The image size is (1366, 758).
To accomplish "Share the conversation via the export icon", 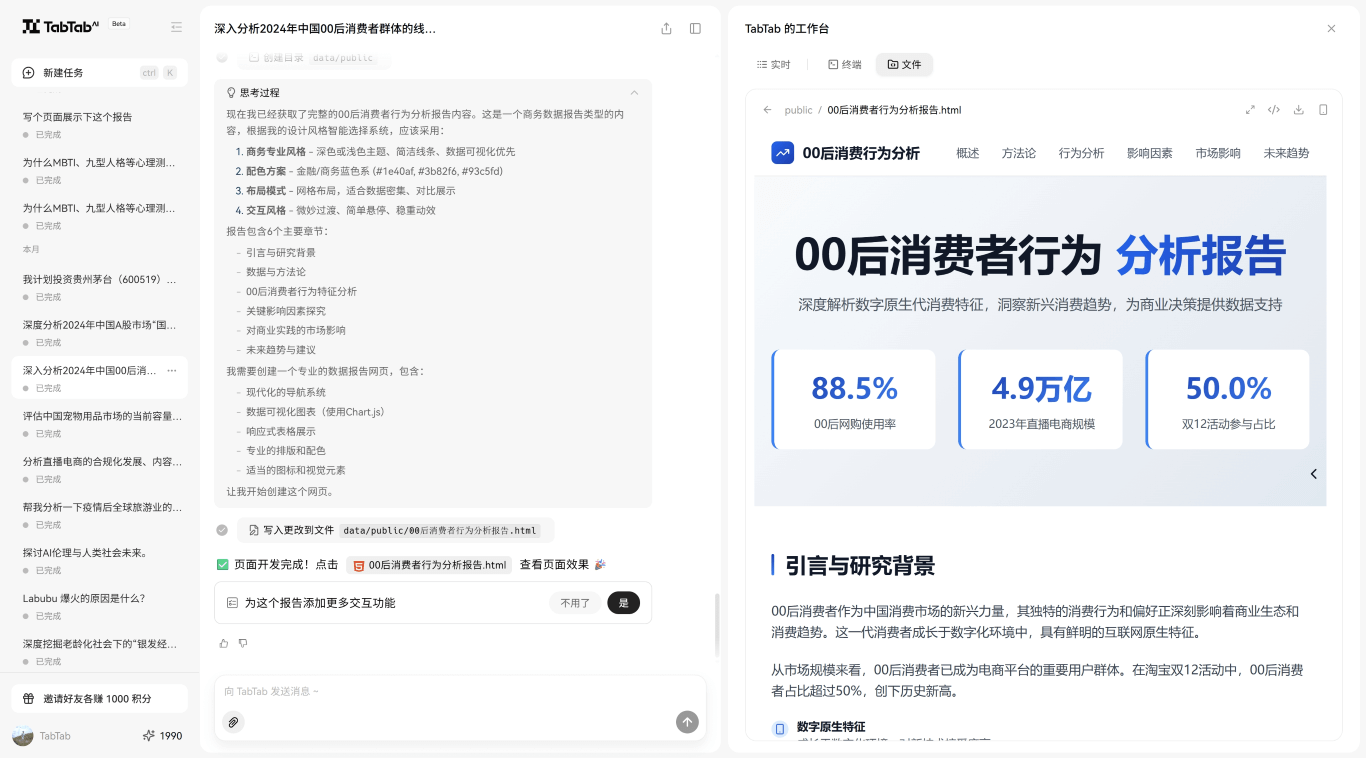I will tap(666, 29).
